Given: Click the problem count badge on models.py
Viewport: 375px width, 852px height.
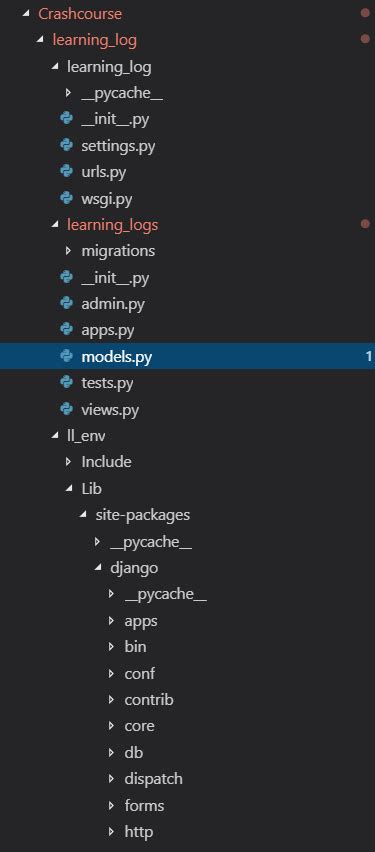Looking at the screenshot, I should [369, 356].
